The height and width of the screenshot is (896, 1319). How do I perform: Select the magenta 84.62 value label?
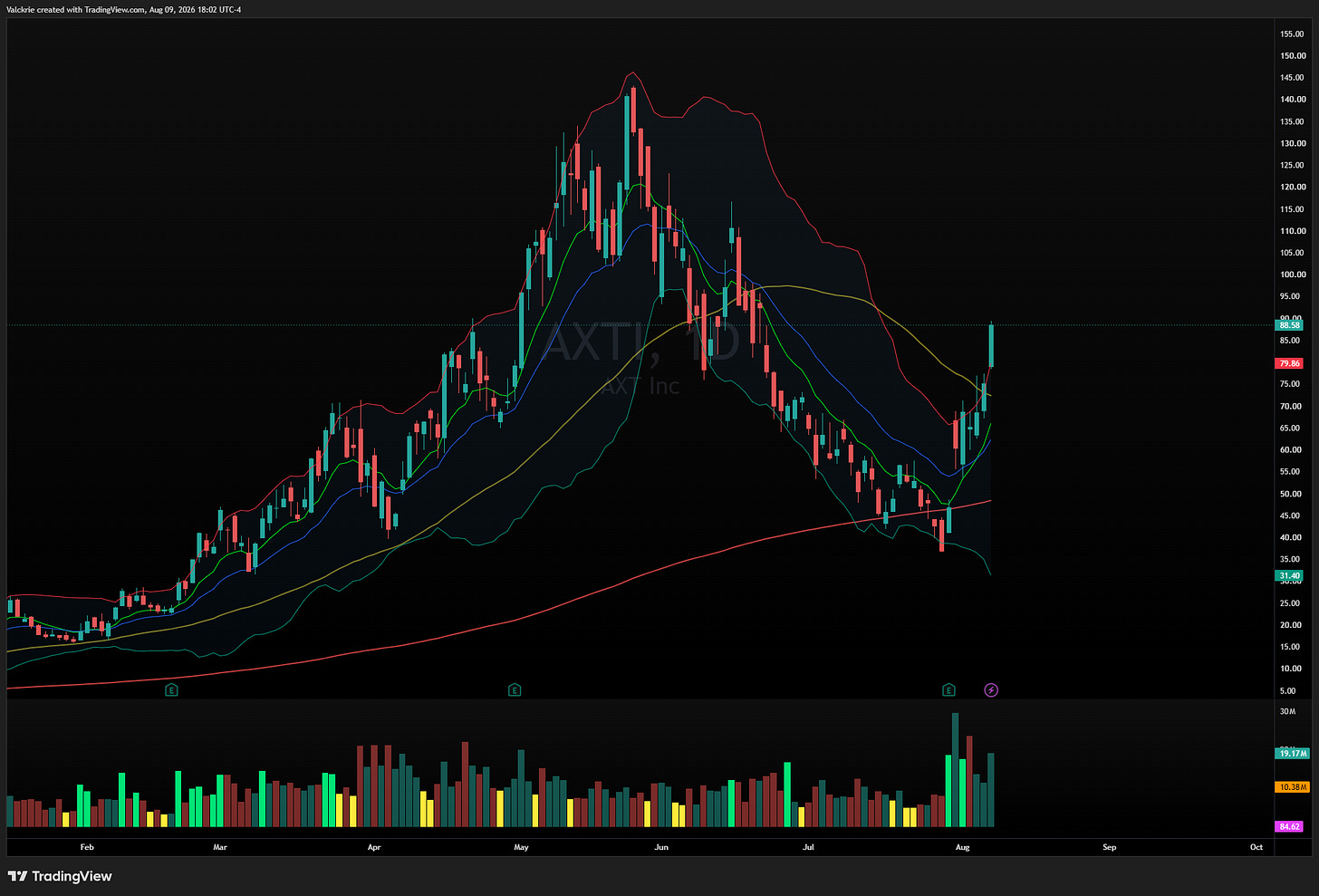click(x=1289, y=826)
